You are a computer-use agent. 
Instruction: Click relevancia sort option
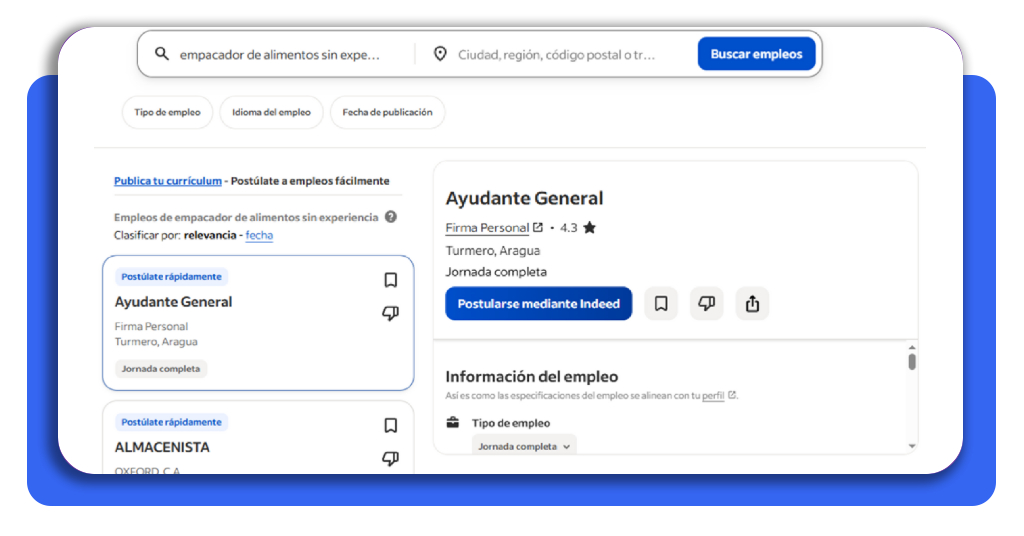[x=210, y=235]
